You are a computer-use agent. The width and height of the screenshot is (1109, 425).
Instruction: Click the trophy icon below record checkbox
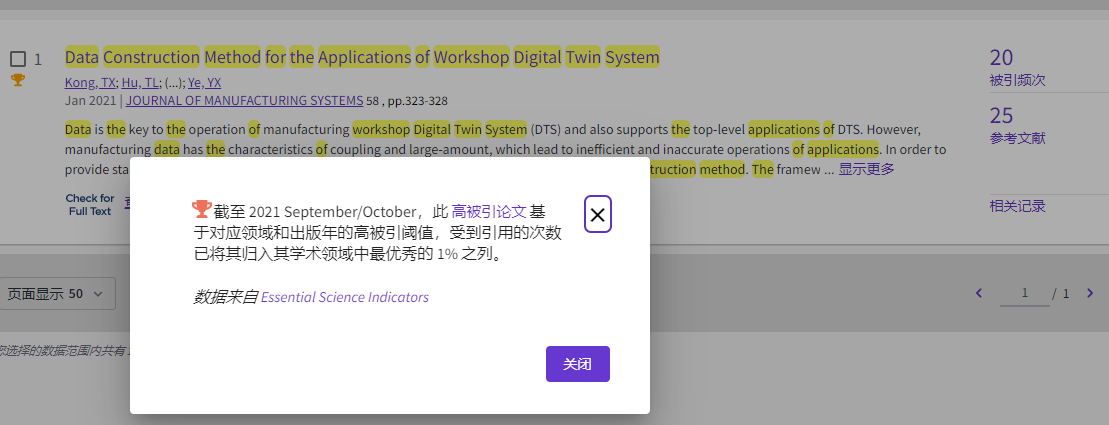pyautogui.click(x=18, y=80)
